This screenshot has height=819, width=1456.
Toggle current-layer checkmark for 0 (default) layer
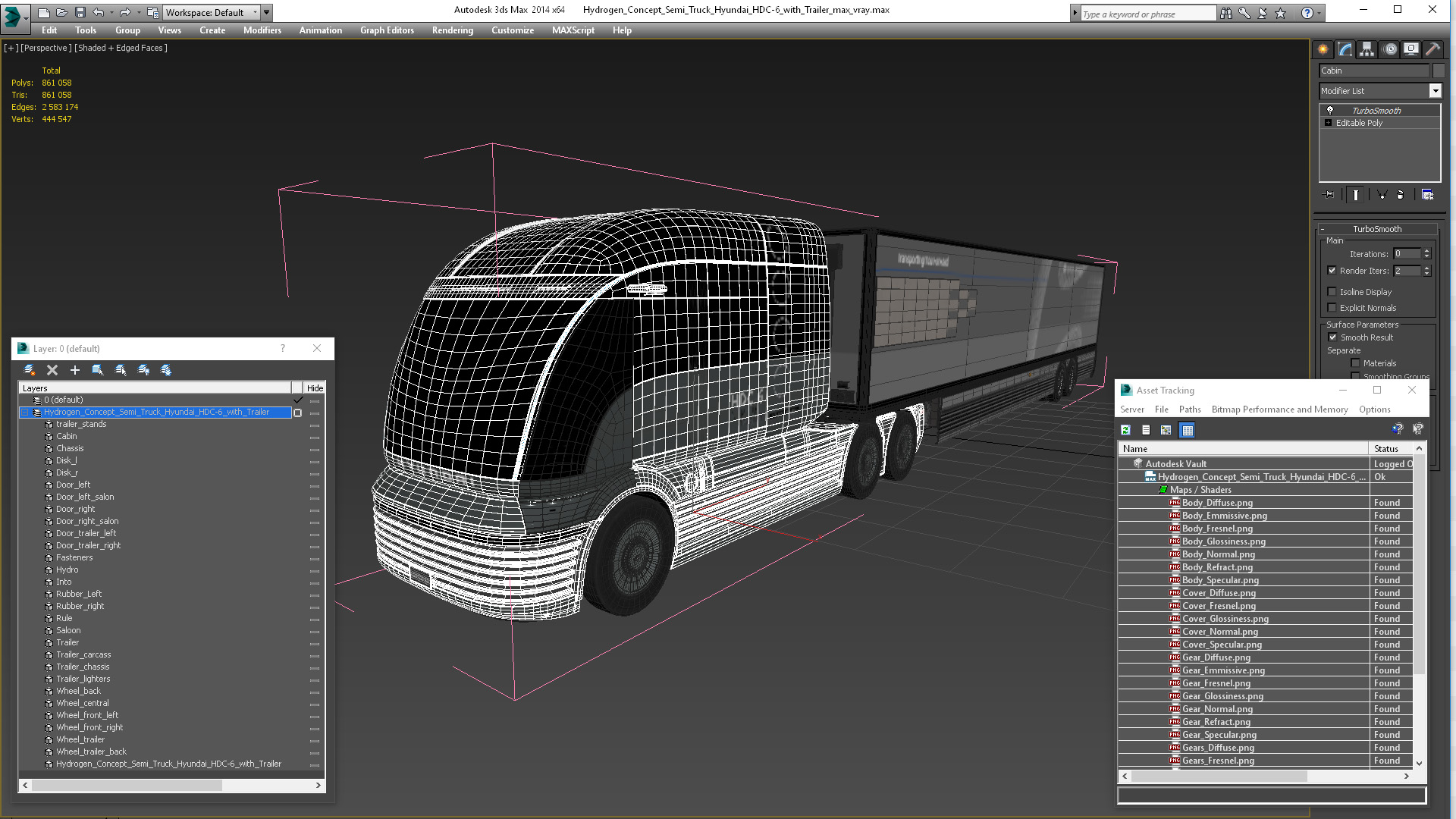click(x=298, y=400)
